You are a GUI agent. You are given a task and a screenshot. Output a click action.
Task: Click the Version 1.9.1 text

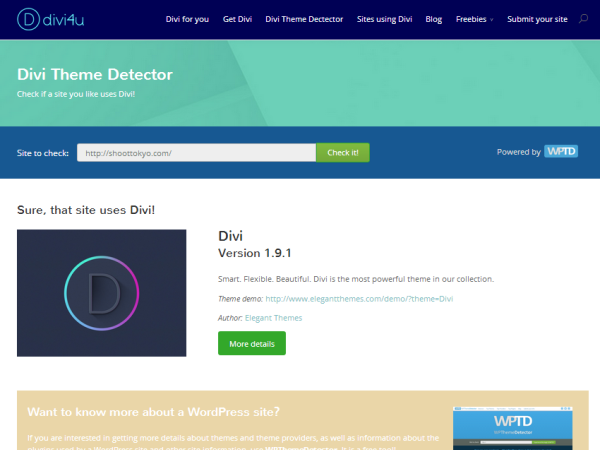point(255,253)
